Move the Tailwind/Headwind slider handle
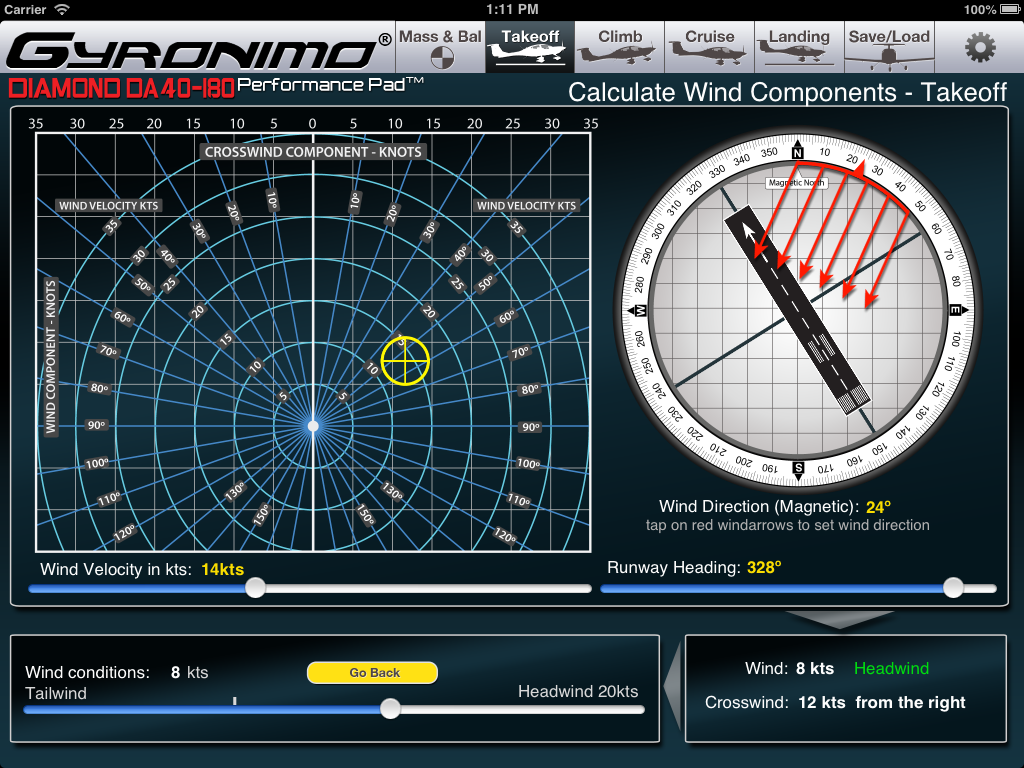Image resolution: width=1024 pixels, height=768 pixels. click(x=391, y=709)
